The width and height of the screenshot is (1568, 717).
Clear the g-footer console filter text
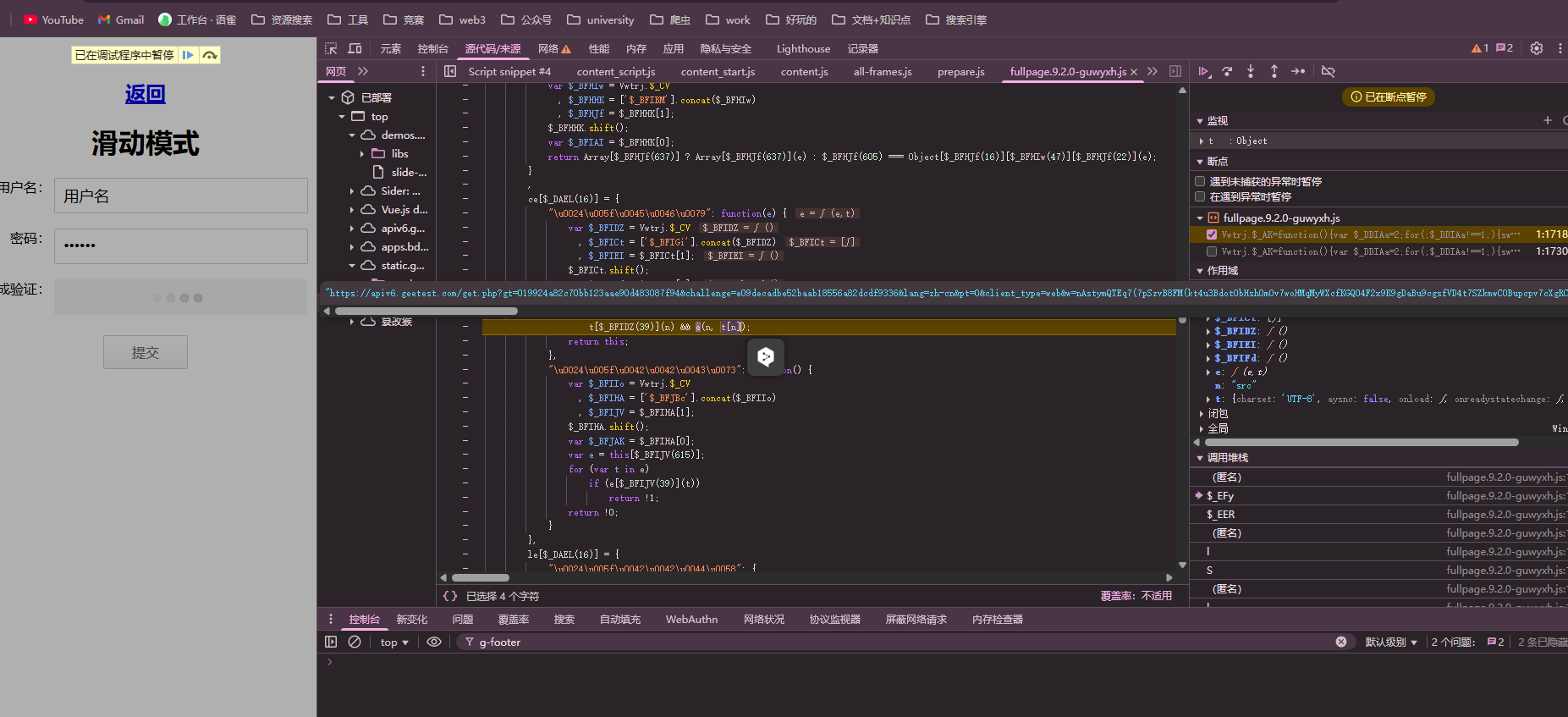pos(1341,642)
